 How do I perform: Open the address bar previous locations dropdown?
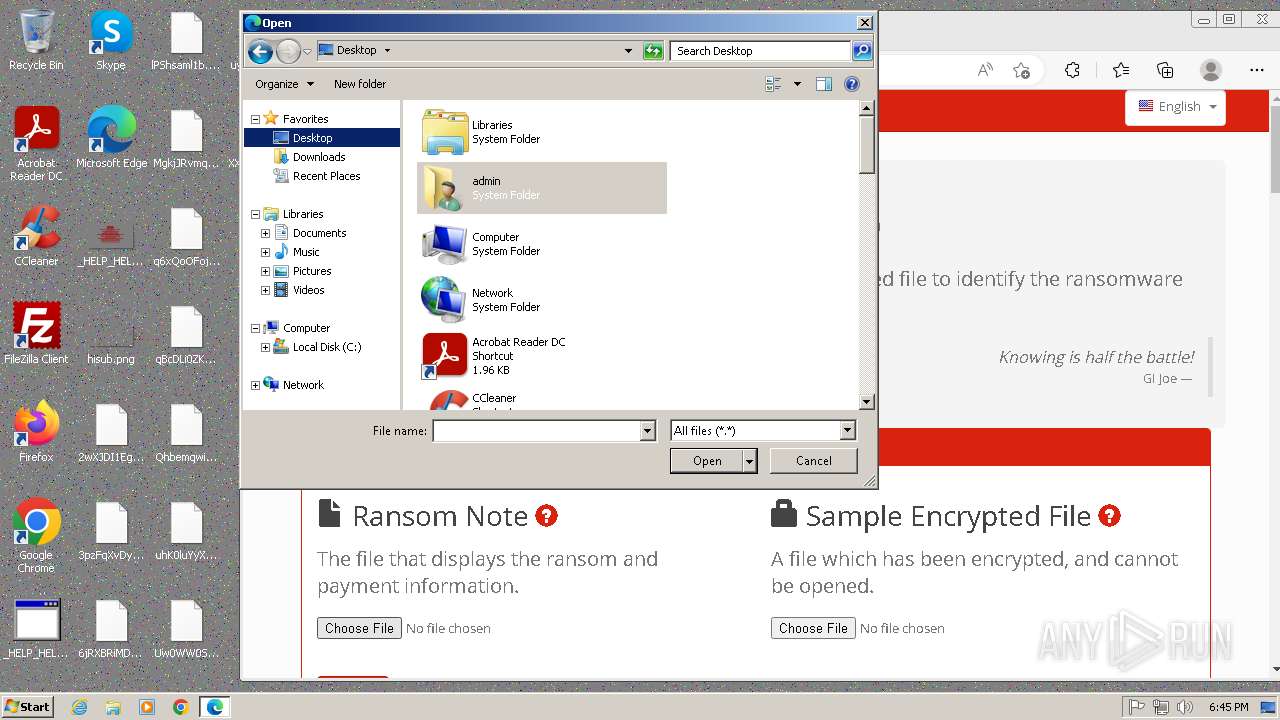(628, 51)
